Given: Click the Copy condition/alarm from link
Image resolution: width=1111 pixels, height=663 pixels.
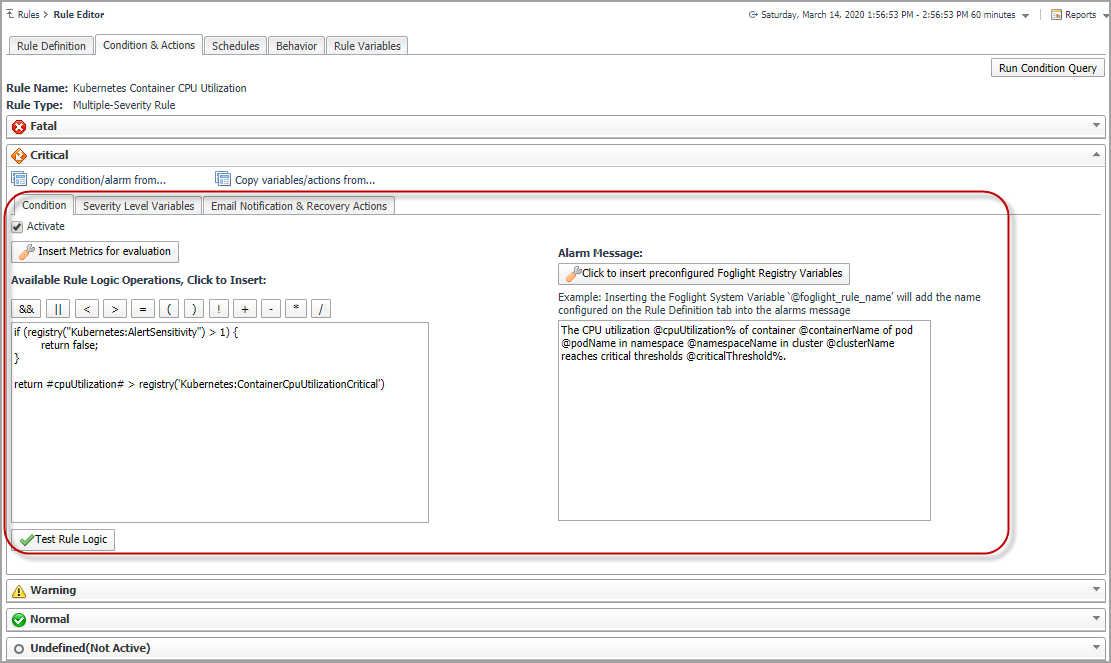Looking at the screenshot, I should pyautogui.click(x=98, y=180).
